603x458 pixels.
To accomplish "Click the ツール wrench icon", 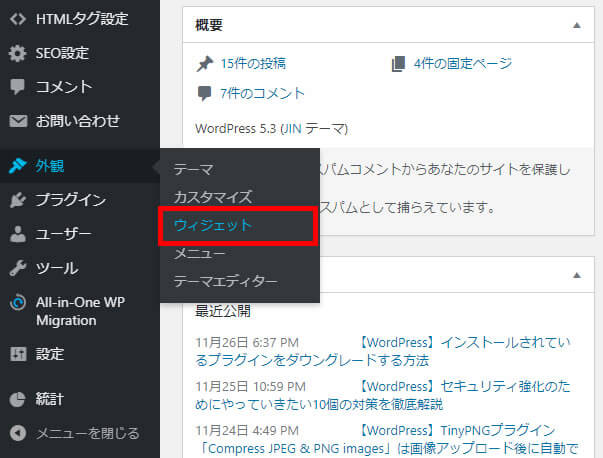I will point(17,268).
